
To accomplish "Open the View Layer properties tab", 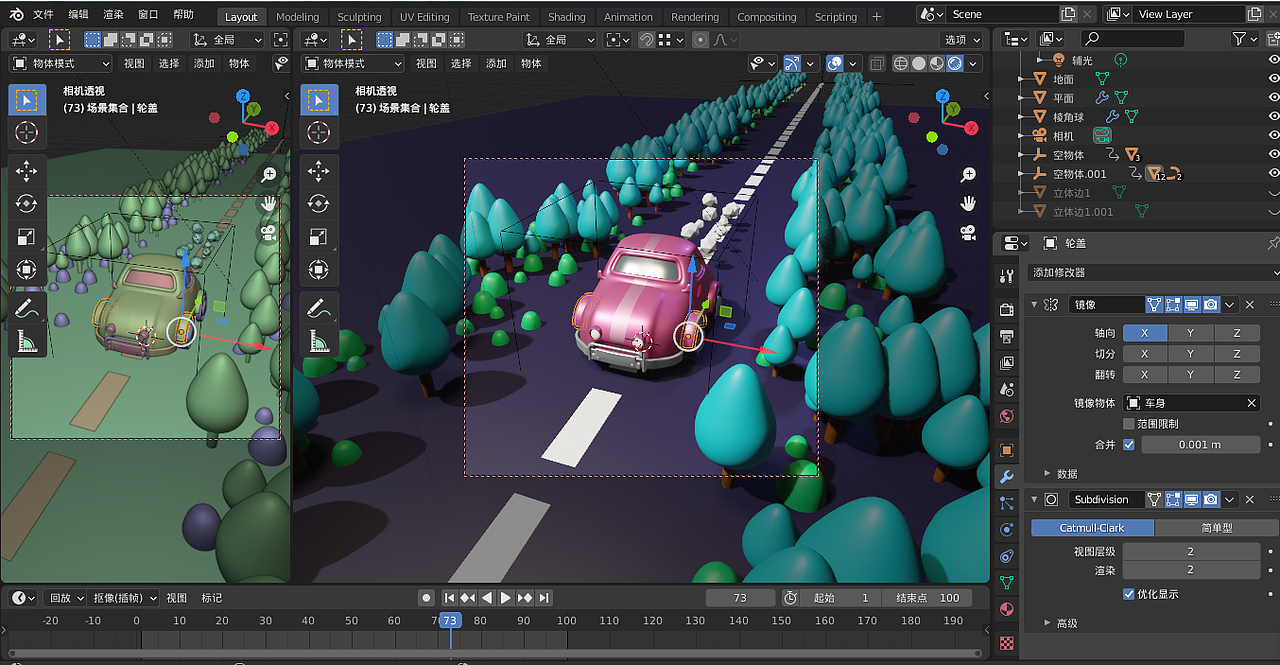I will click(1007, 362).
